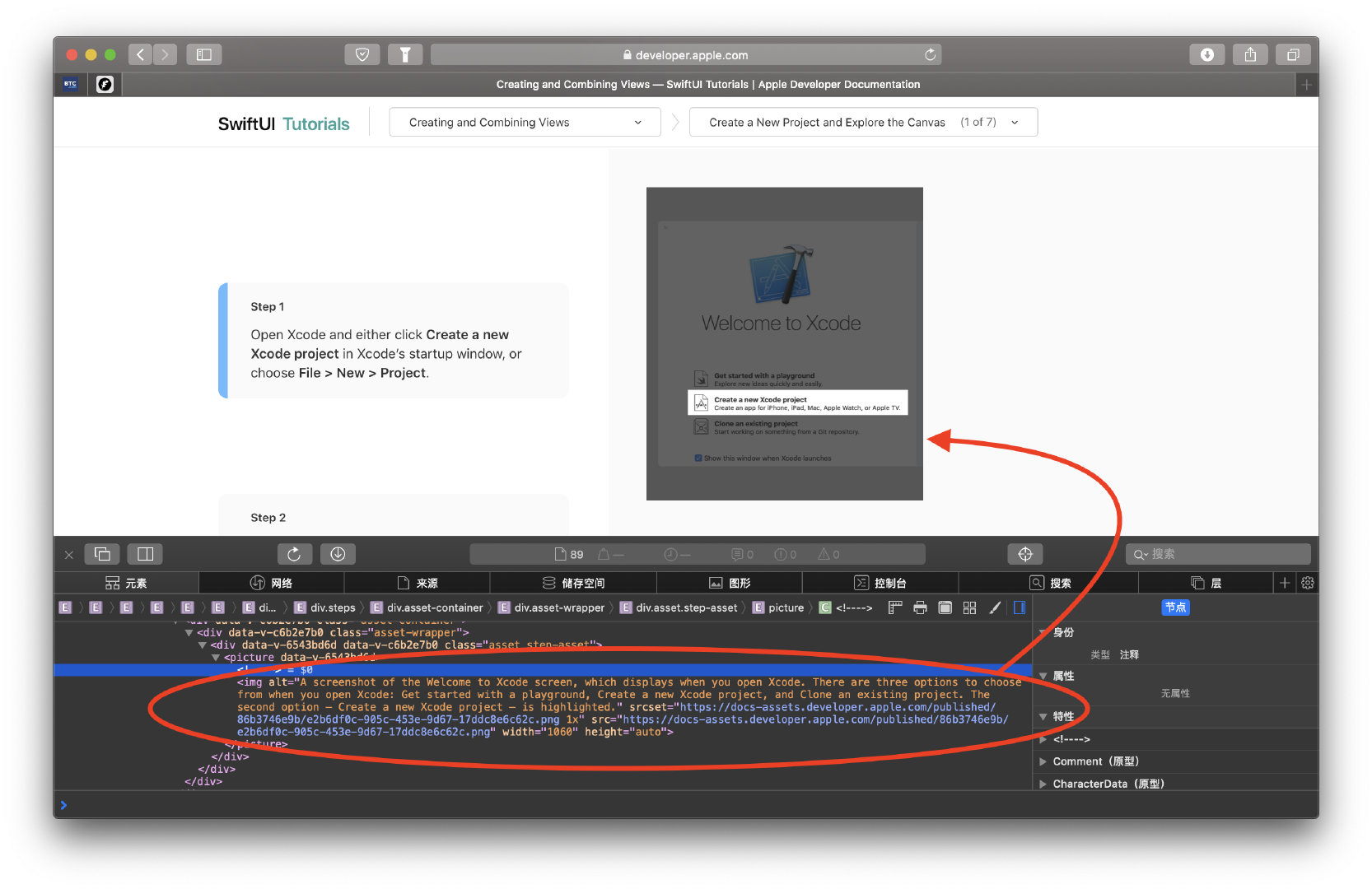
Task: Collapse the 特性 section
Action: tap(1043, 717)
